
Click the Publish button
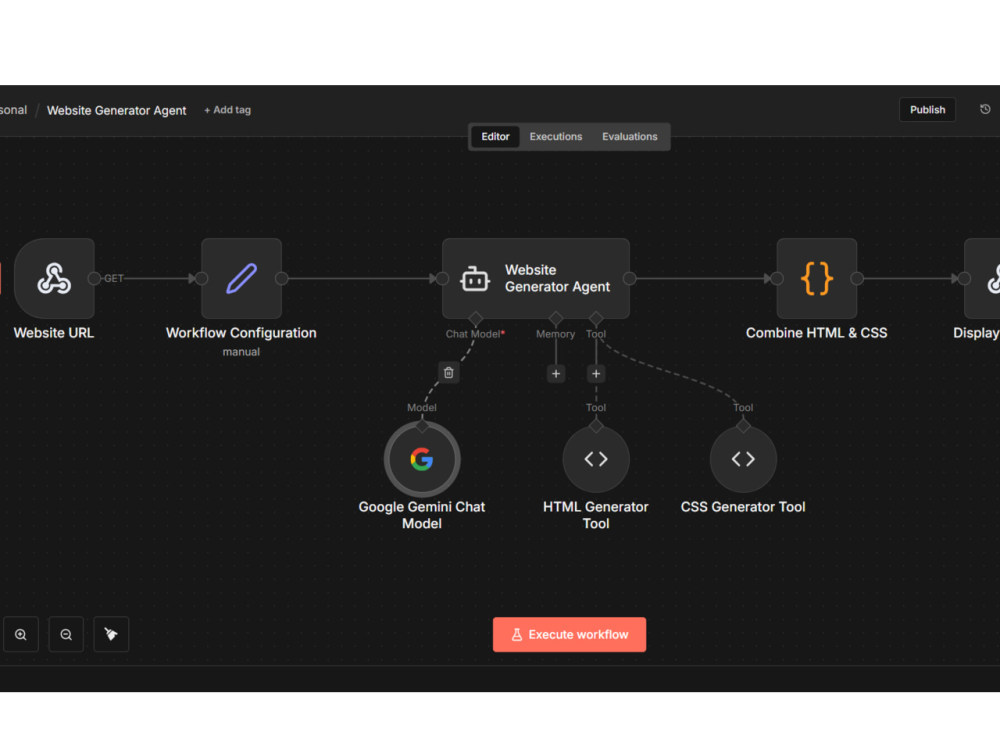click(927, 110)
